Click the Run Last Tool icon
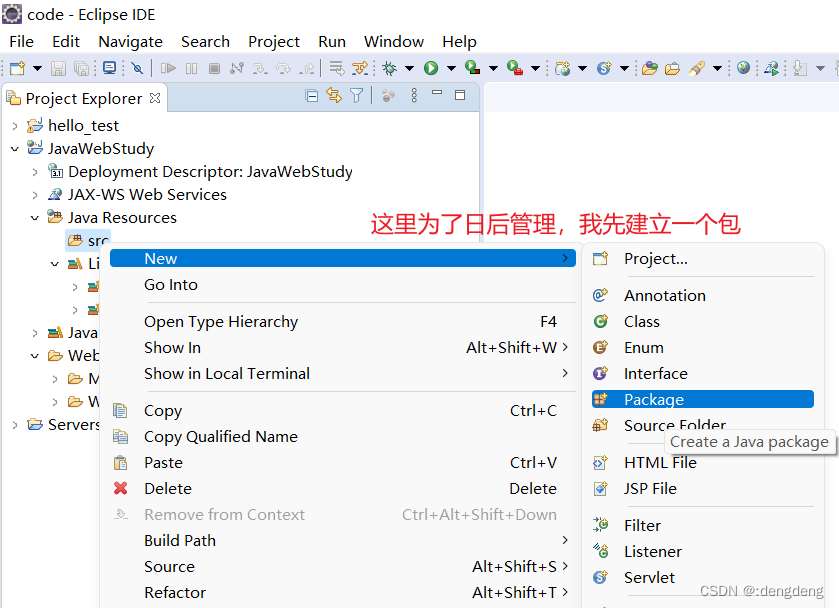The image size is (839, 608). pyautogui.click(x=515, y=67)
